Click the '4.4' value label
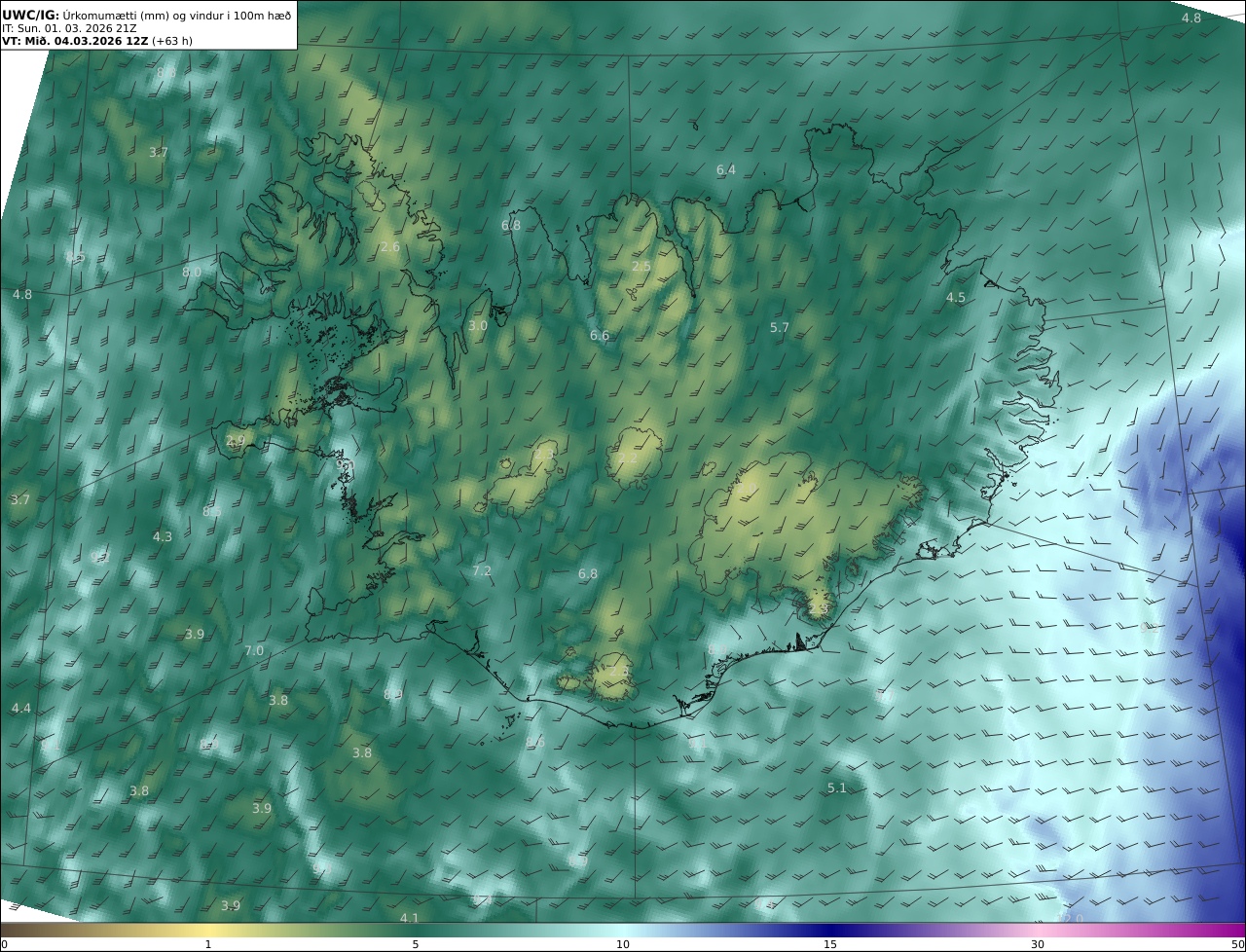 tap(21, 708)
